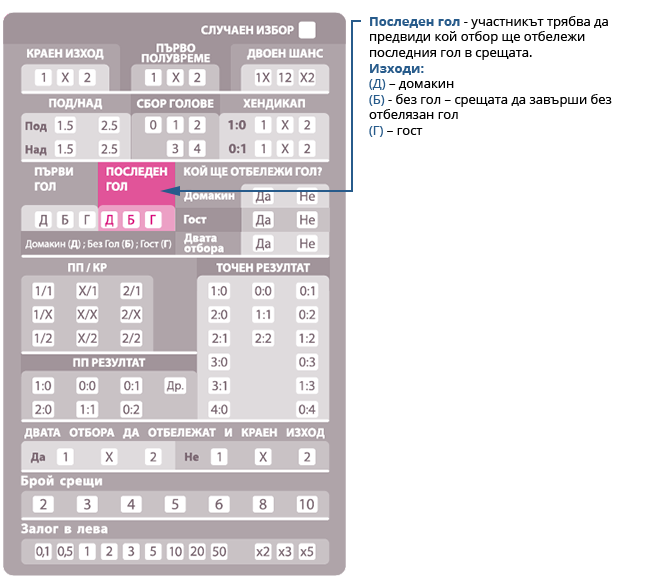Pick Др. in ПП резултат
This screenshot has height=579, width=650.
pos(175,385)
